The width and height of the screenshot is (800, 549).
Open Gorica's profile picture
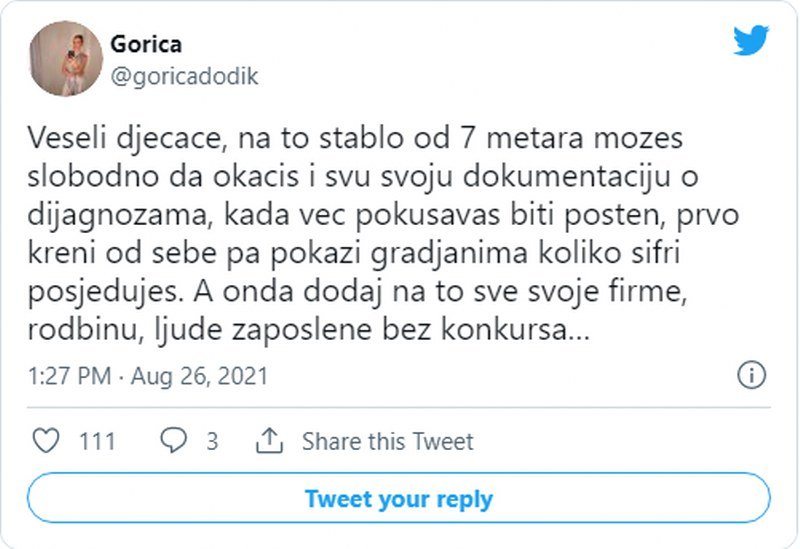(x=65, y=59)
